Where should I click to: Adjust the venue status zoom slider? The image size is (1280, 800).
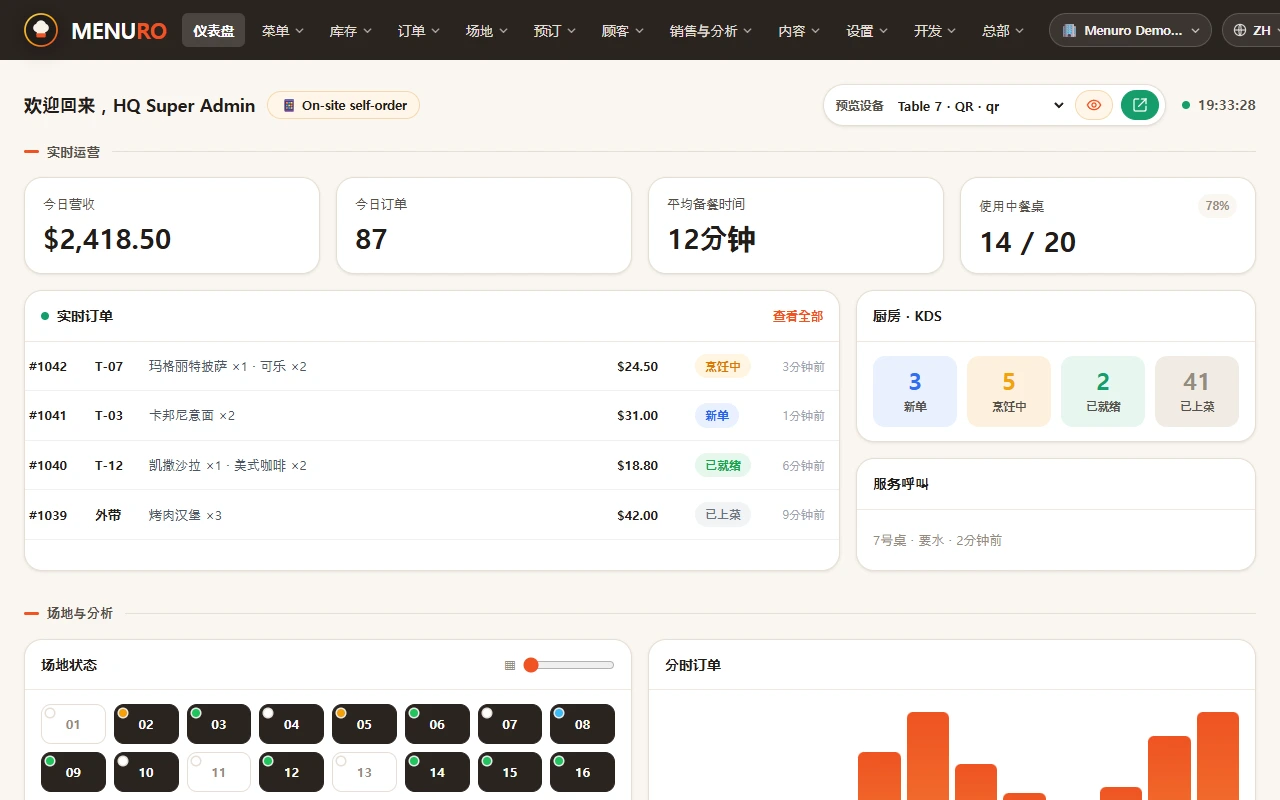[x=569, y=665]
